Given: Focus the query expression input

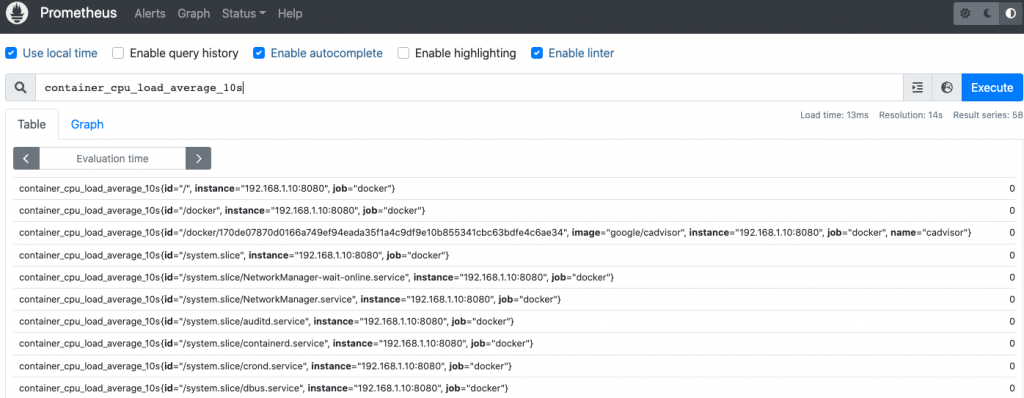Looking at the screenshot, I should click(x=469, y=88).
